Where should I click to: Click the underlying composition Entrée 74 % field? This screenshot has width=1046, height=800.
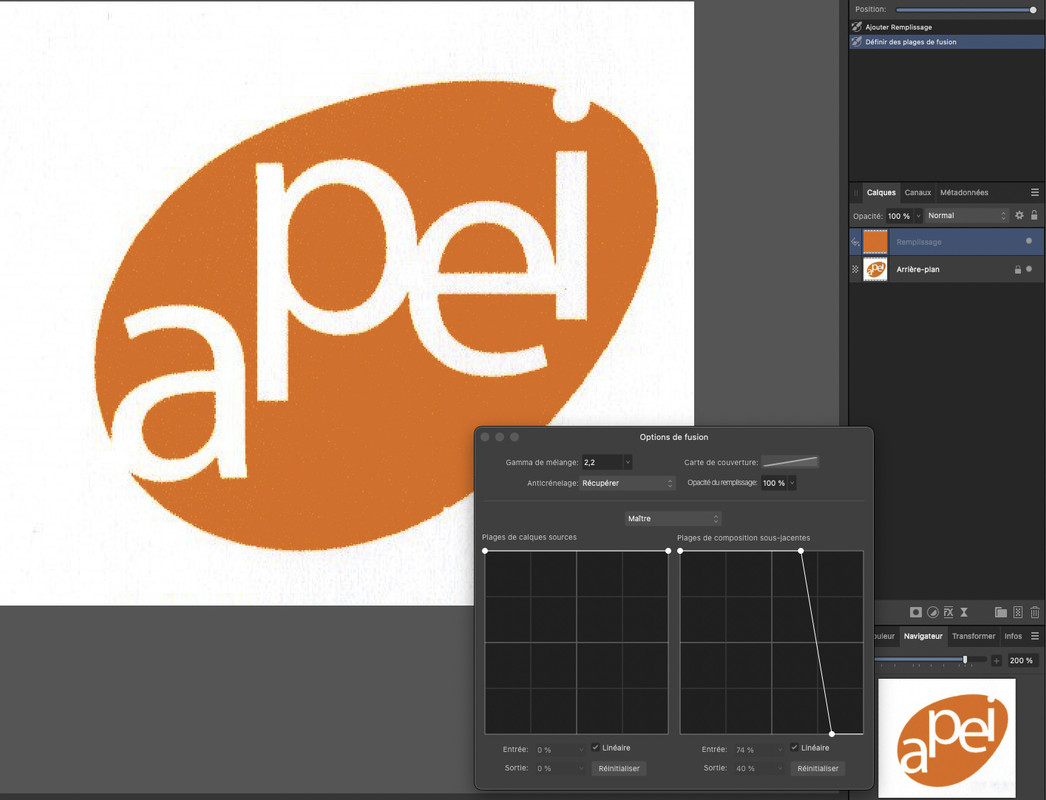pos(754,750)
